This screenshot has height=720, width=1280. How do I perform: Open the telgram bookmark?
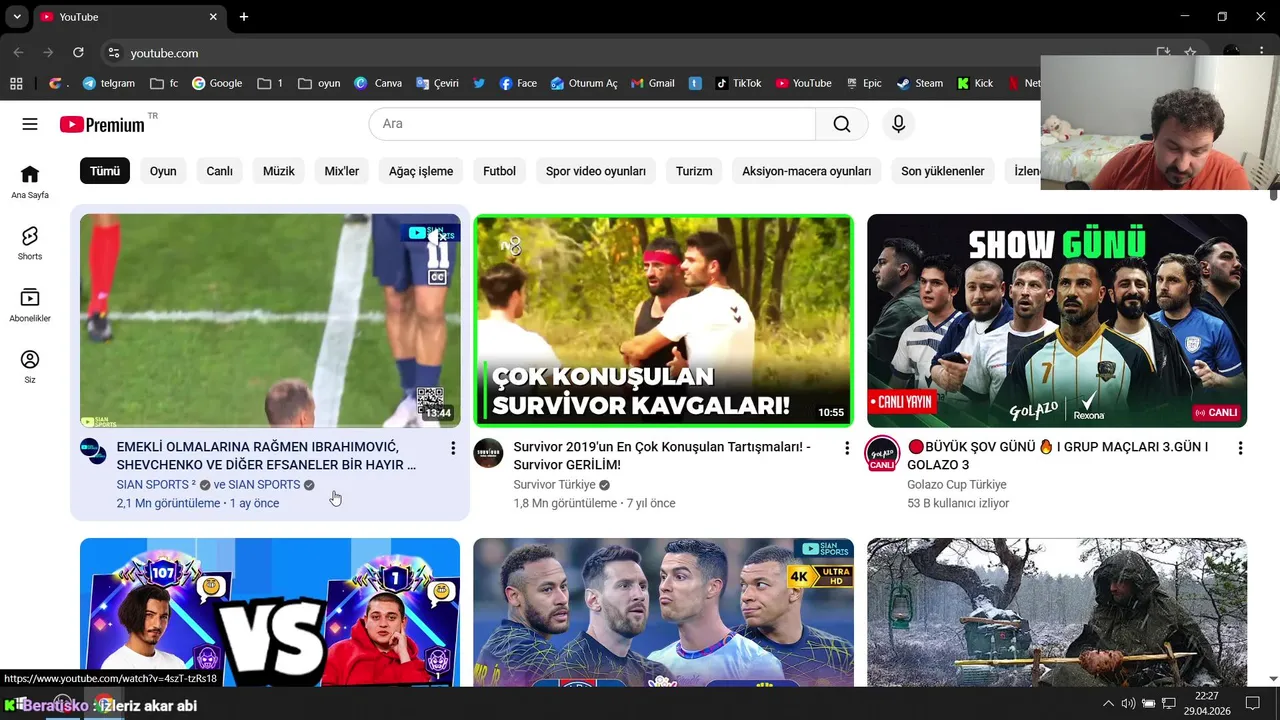(x=109, y=83)
